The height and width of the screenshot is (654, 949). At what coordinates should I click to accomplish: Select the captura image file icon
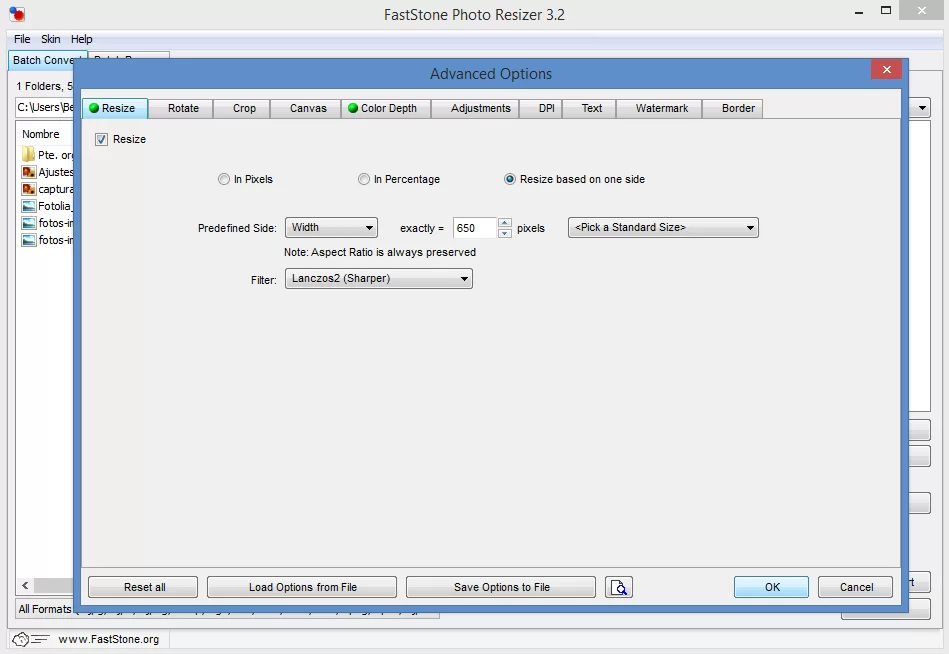coord(28,189)
